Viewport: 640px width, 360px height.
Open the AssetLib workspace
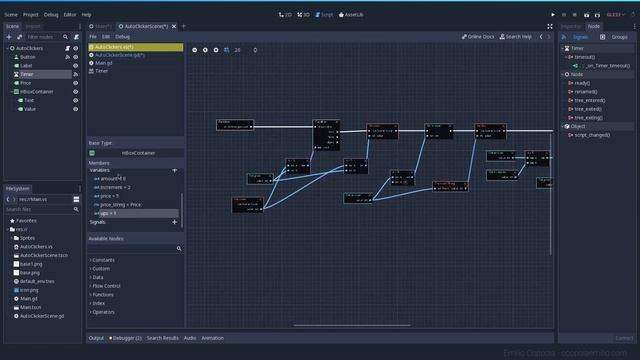tap(351, 15)
